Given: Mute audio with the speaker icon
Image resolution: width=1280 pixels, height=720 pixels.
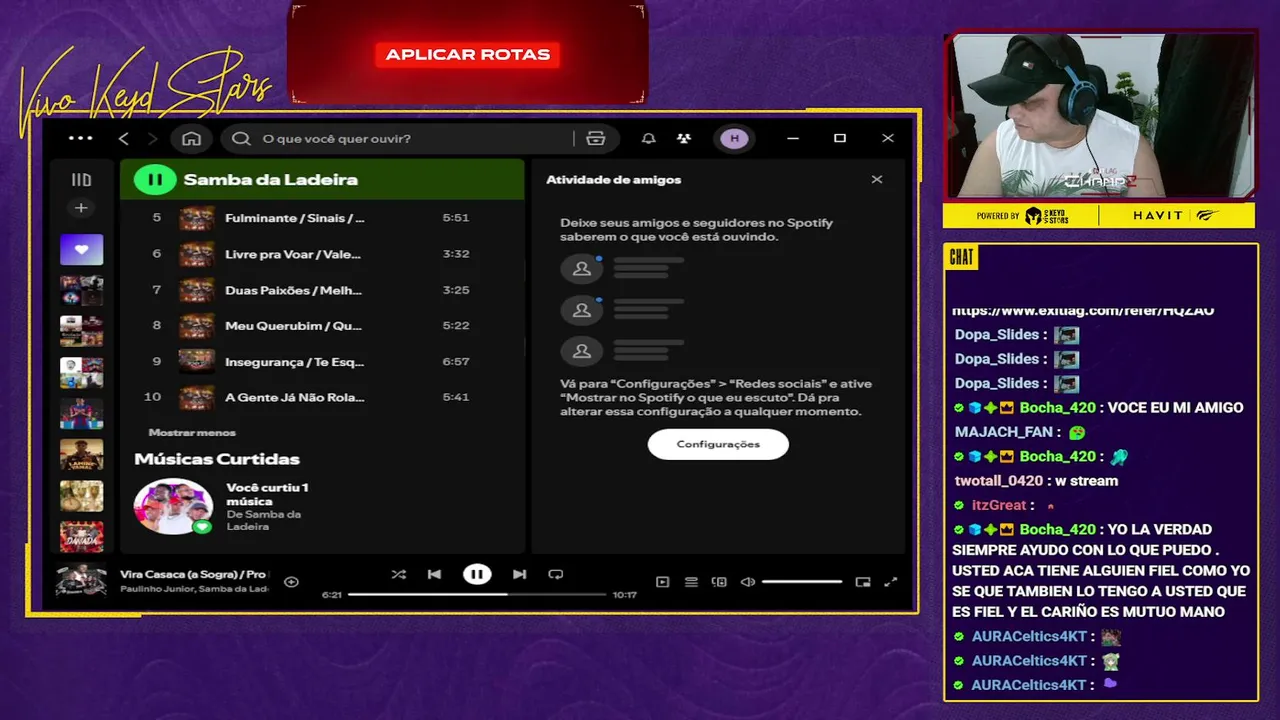Looking at the screenshot, I should (x=747, y=582).
